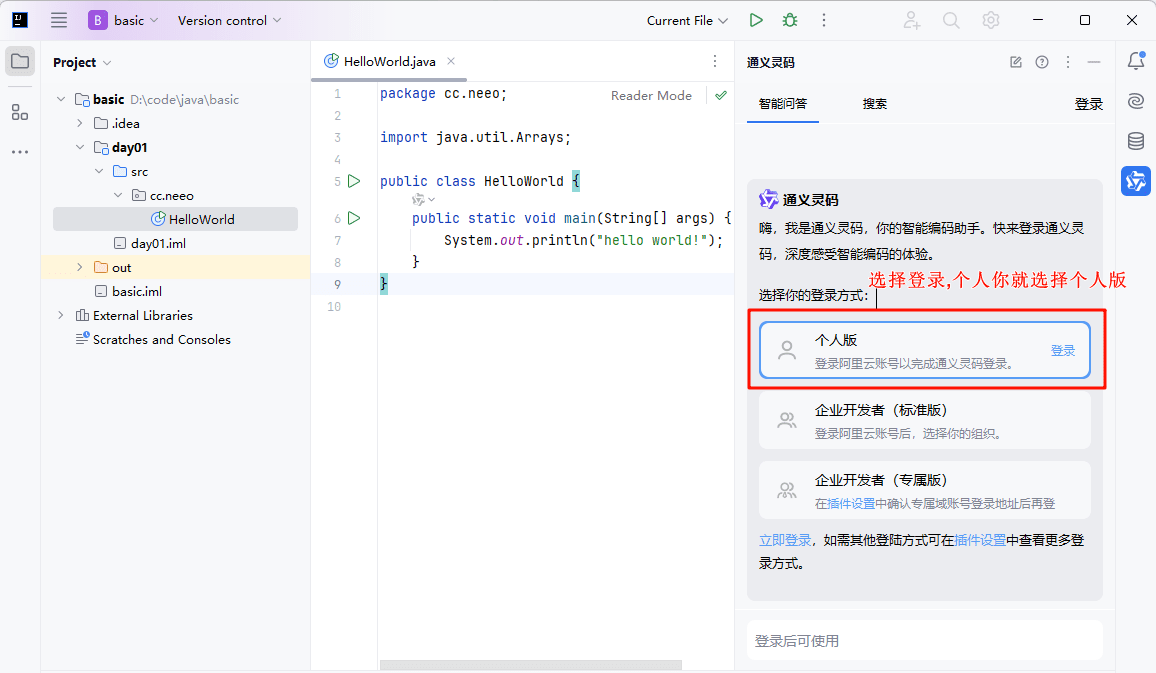This screenshot has height=673, width=1156.
Task: Click 立即登录 link
Action: [784, 540]
